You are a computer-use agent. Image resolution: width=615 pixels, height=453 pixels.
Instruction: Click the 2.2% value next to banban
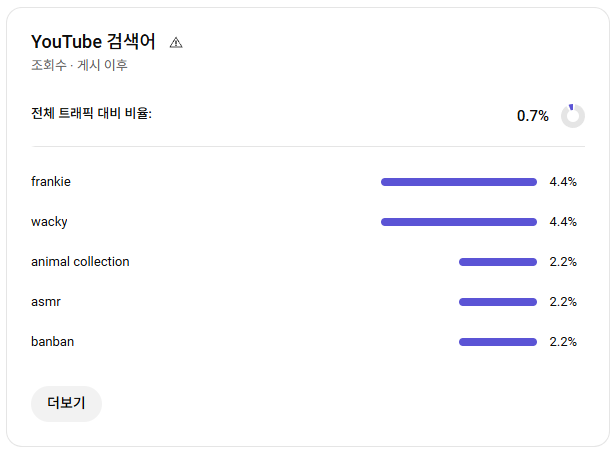563,342
